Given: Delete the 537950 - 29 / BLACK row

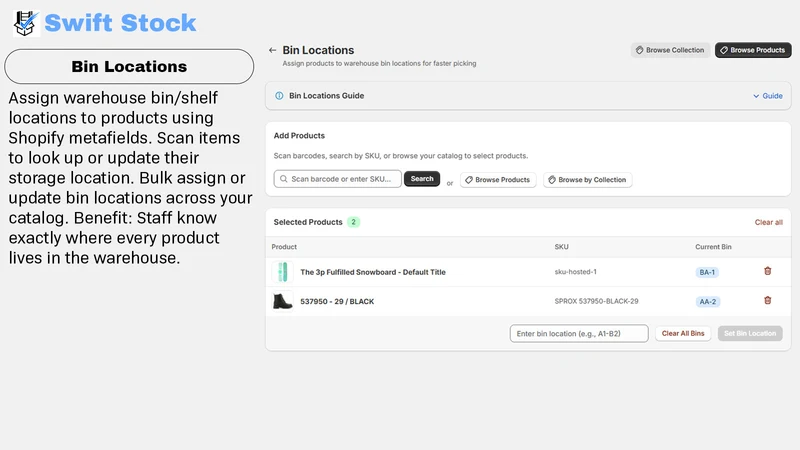Looking at the screenshot, I should 767,301.
